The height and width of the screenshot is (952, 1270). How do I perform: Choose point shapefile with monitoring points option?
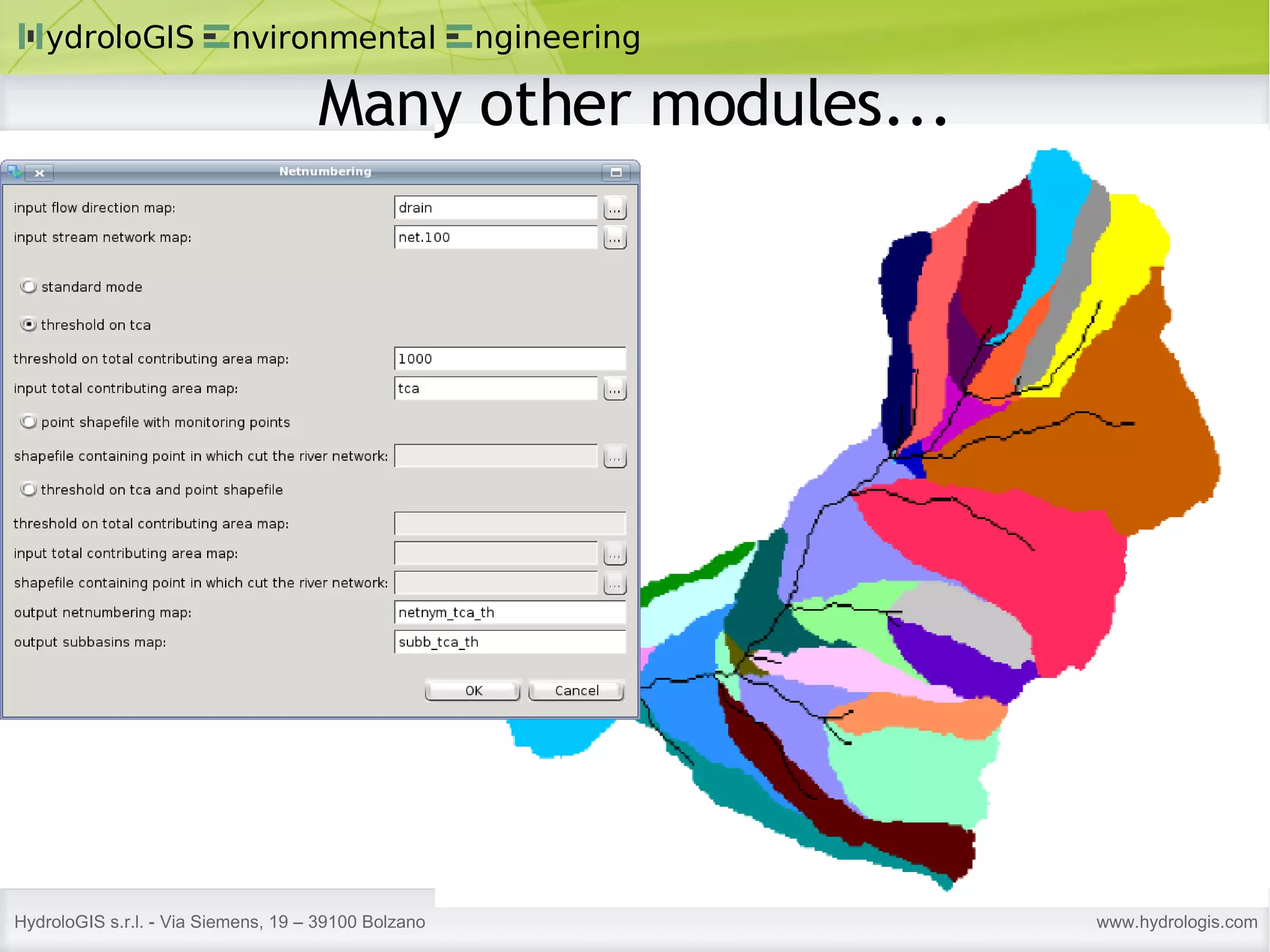pos(29,422)
